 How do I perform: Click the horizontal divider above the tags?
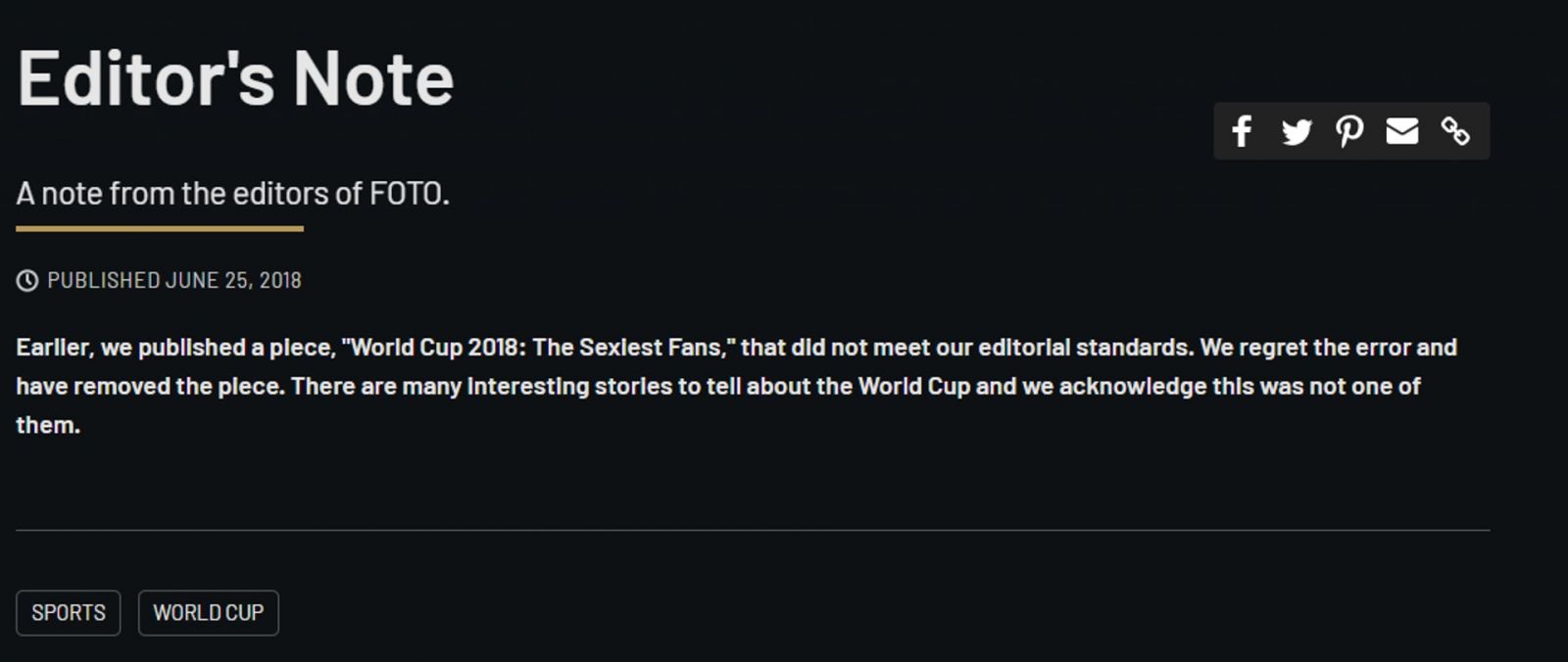753,531
